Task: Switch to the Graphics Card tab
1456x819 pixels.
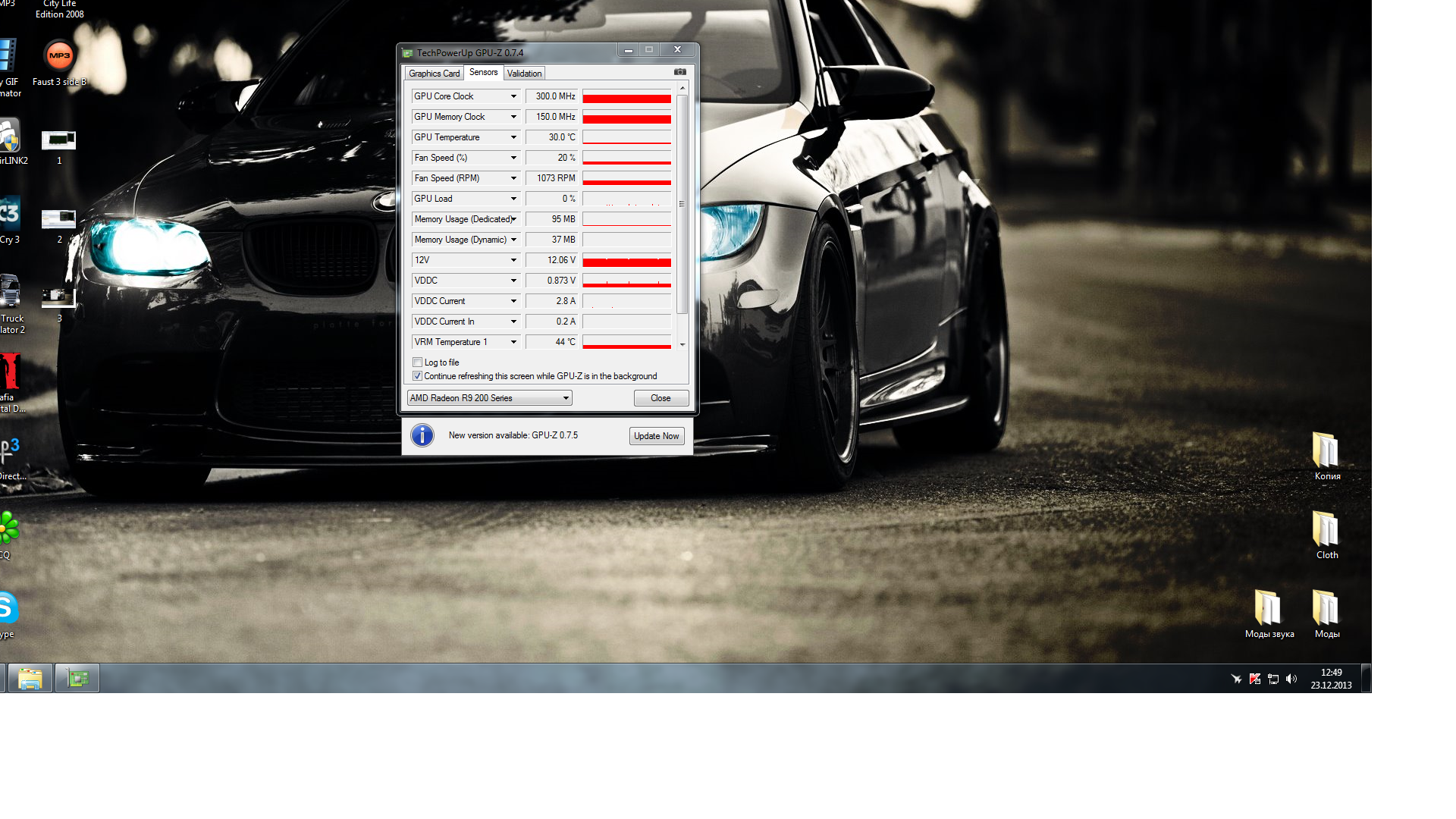Action: [434, 74]
